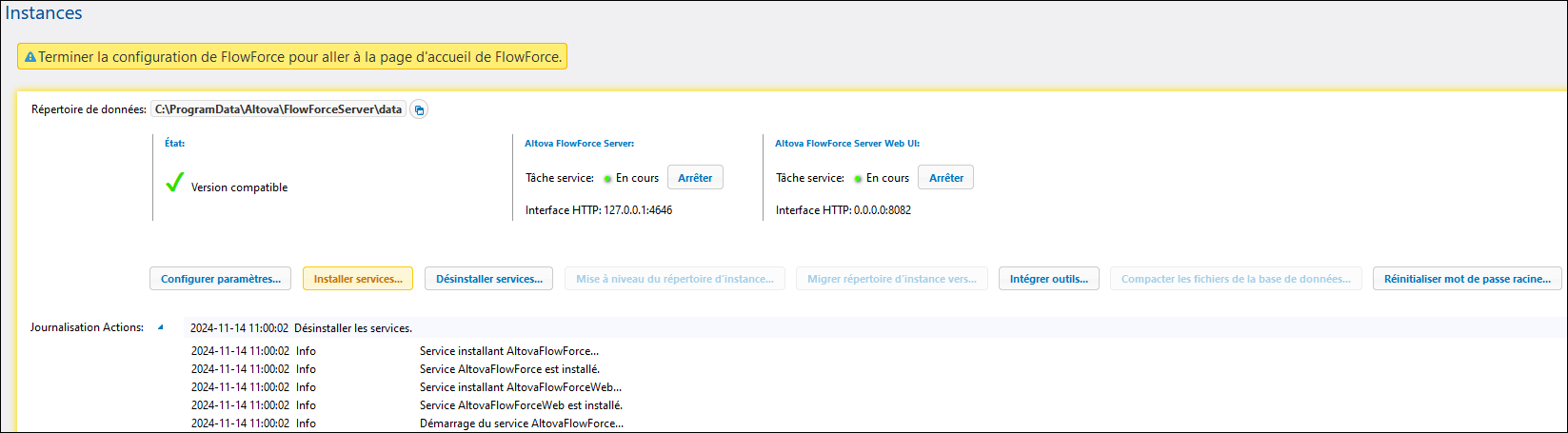Select the data directory path field

pyautogui.click(x=278, y=109)
